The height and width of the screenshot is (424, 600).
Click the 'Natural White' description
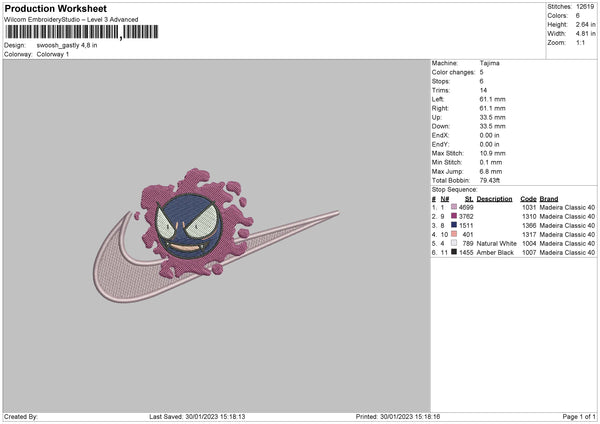(497, 243)
